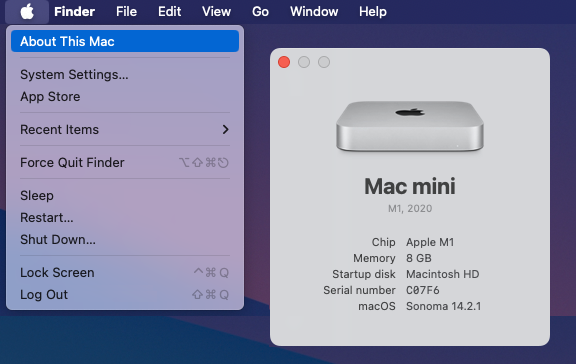Open System Settings… from Apple menu
Viewport: 576px width, 364px height.
pos(125,75)
